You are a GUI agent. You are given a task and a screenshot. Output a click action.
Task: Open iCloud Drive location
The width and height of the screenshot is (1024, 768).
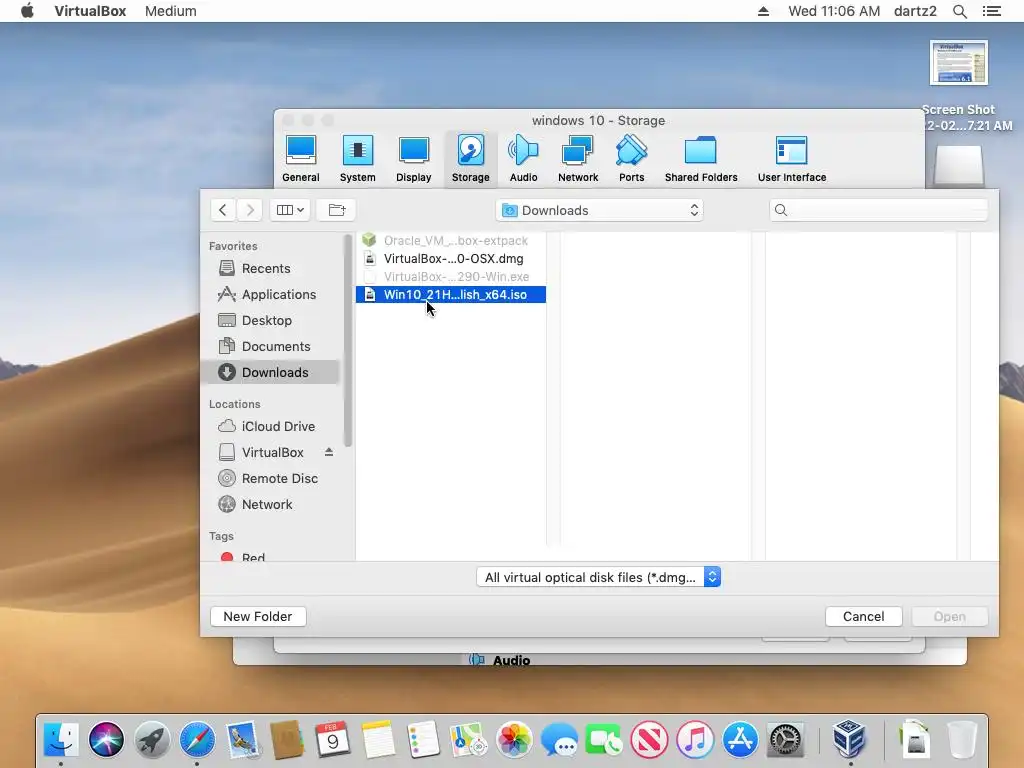pyautogui.click(x=270, y=426)
